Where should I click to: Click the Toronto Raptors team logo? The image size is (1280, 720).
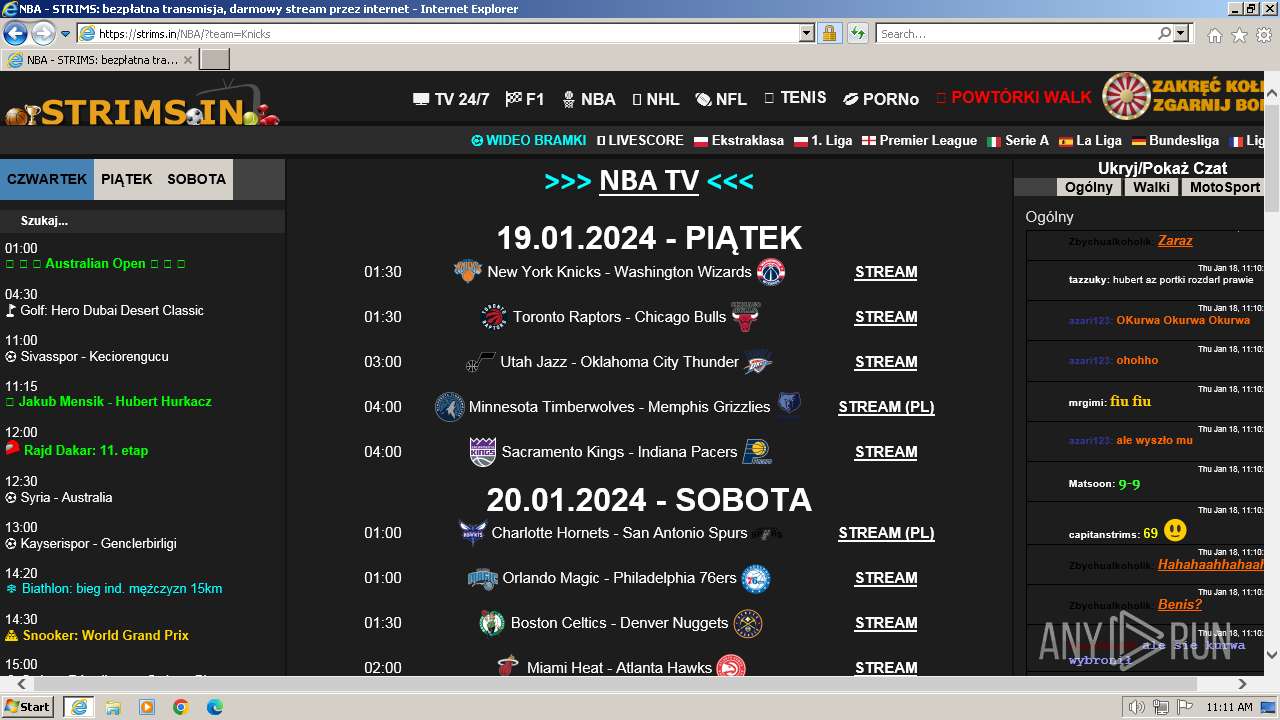[x=494, y=317]
